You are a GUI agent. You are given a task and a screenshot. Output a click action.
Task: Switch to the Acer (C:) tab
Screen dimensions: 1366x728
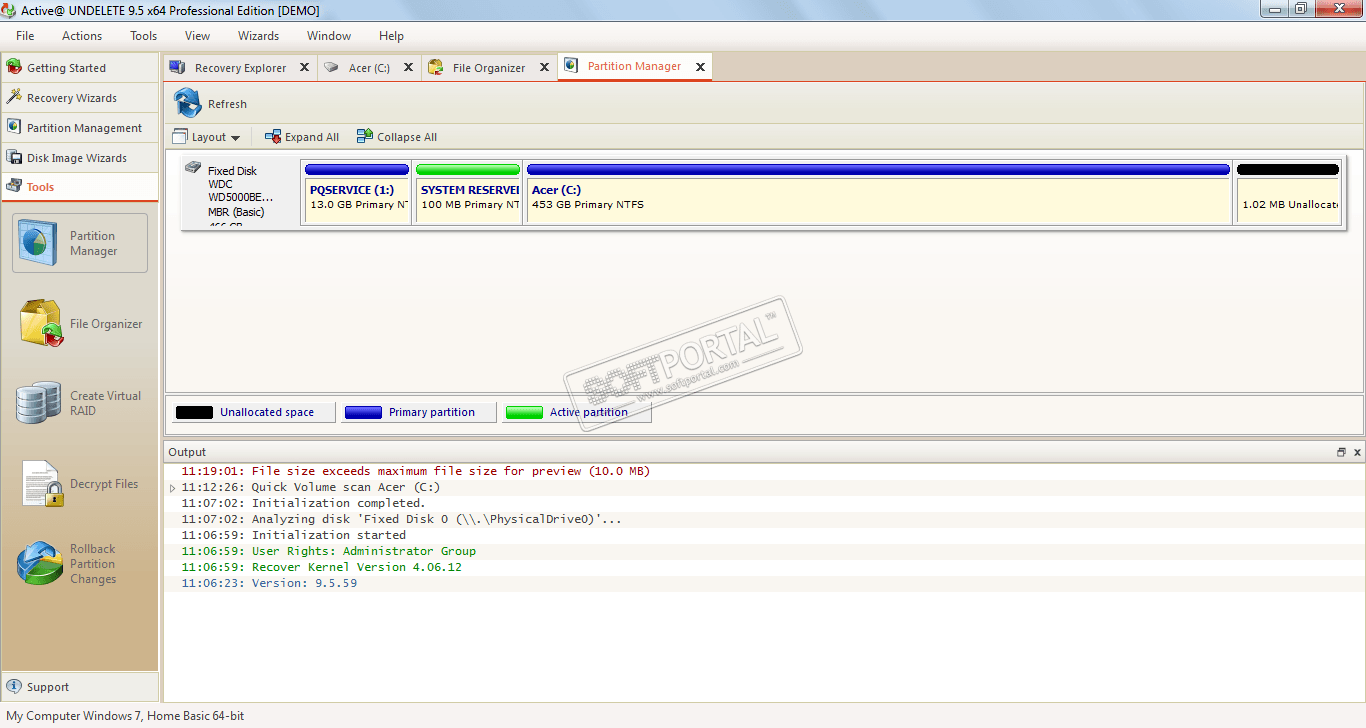tap(369, 67)
